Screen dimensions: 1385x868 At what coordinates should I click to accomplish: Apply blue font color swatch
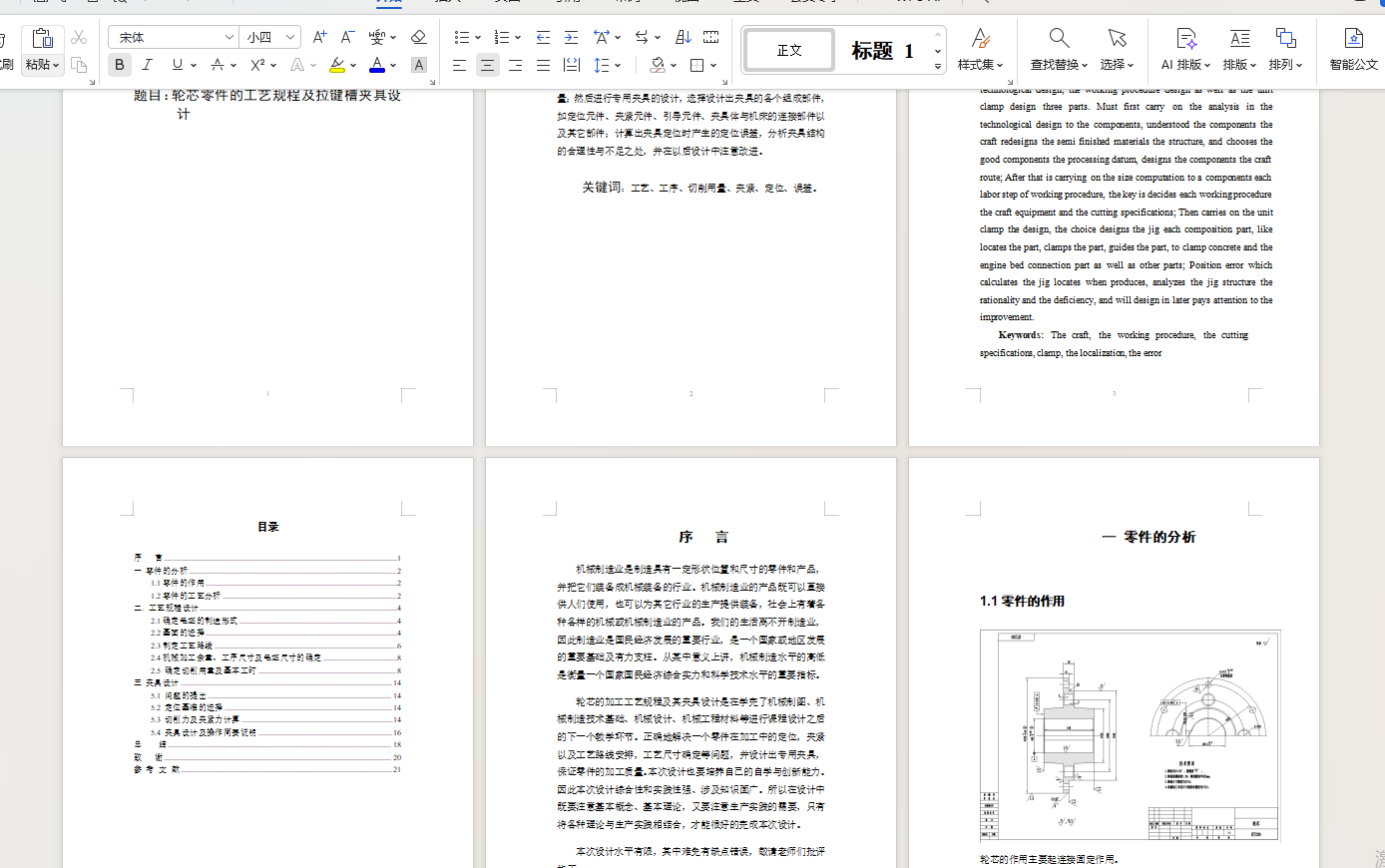[377, 65]
